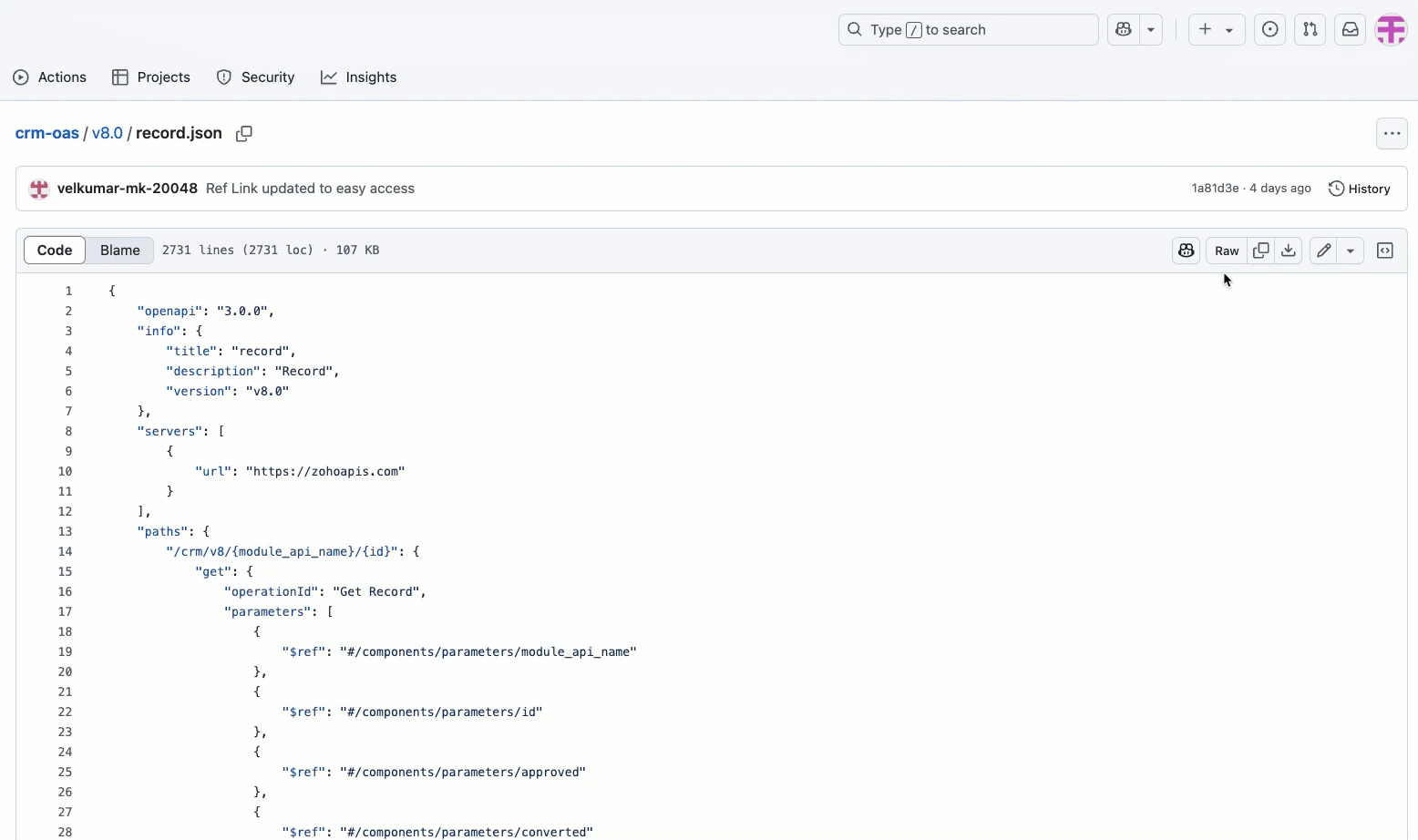Viewport: 1418px width, 840px height.
Task: Edit this file with pencil icon
Action: [x=1323, y=251]
